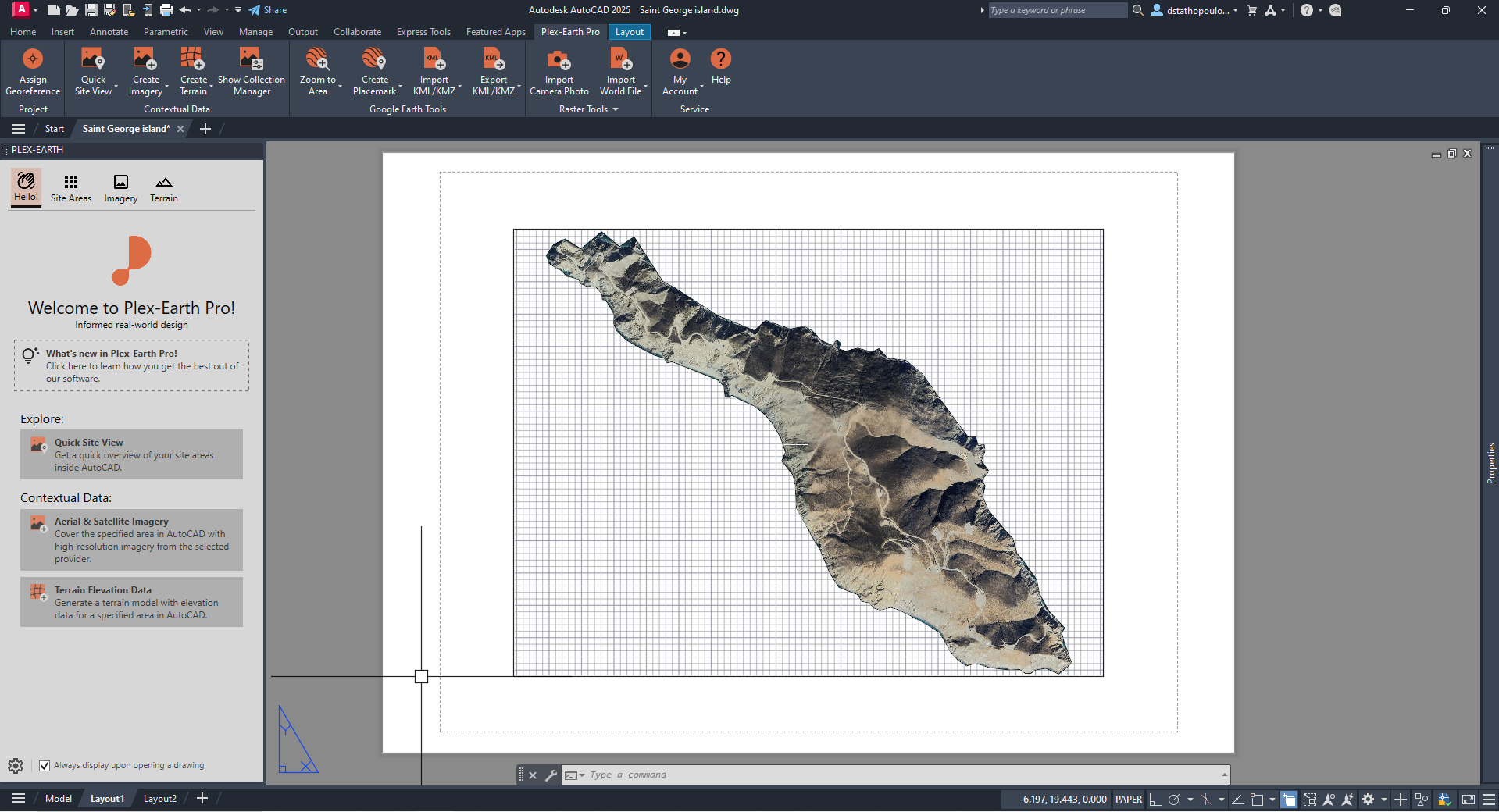This screenshot has width=1499, height=812.
Task: Open the Layout contextual ribbon tab
Action: [630, 32]
